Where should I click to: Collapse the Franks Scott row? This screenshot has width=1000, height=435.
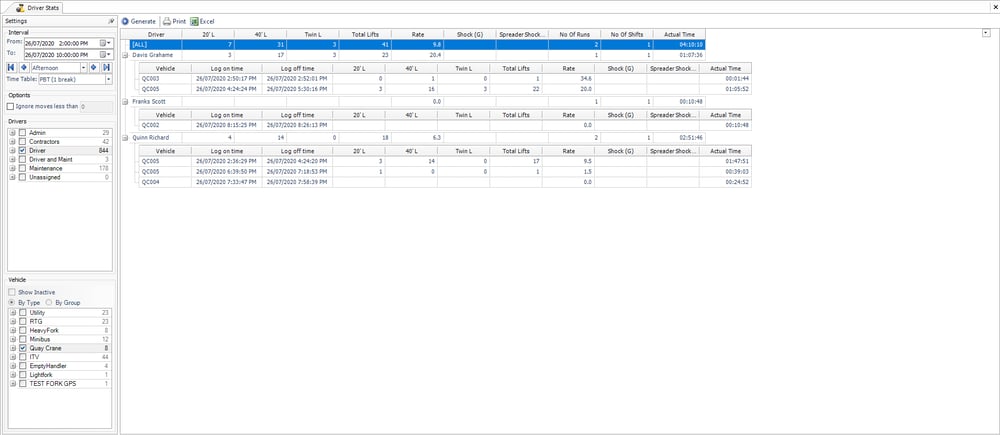[x=125, y=102]
